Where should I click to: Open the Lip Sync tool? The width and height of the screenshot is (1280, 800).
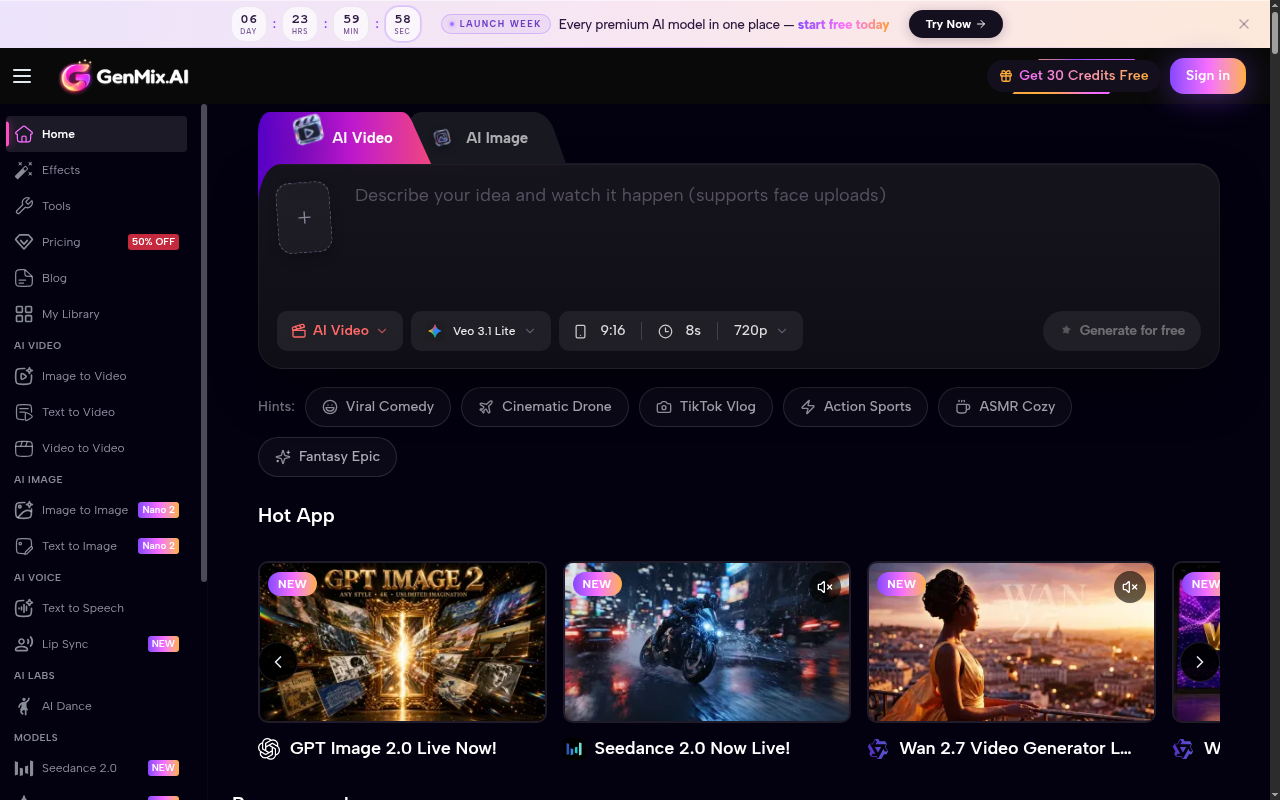pos(96,644)
